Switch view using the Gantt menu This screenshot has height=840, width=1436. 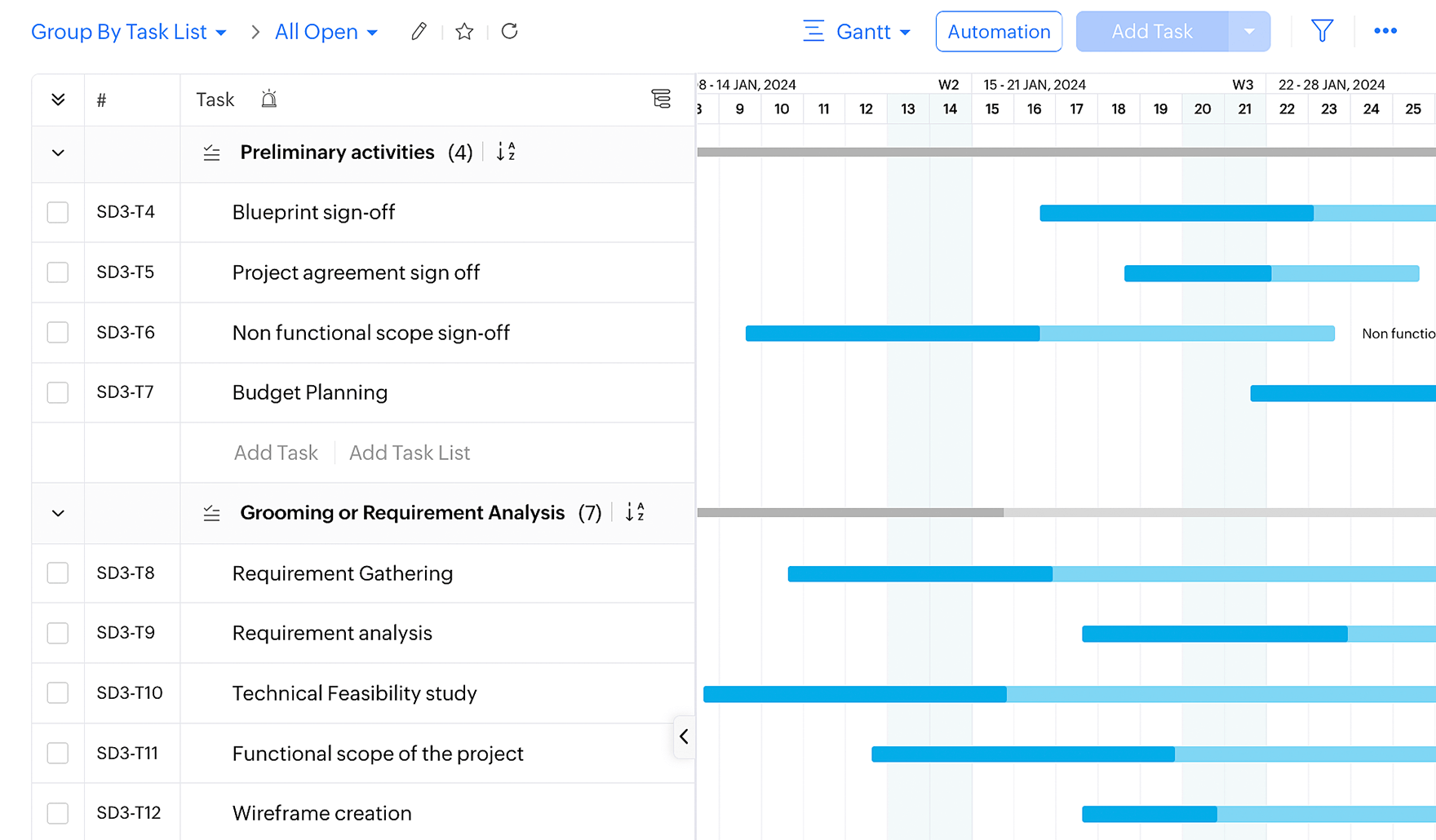pos(857,32)
